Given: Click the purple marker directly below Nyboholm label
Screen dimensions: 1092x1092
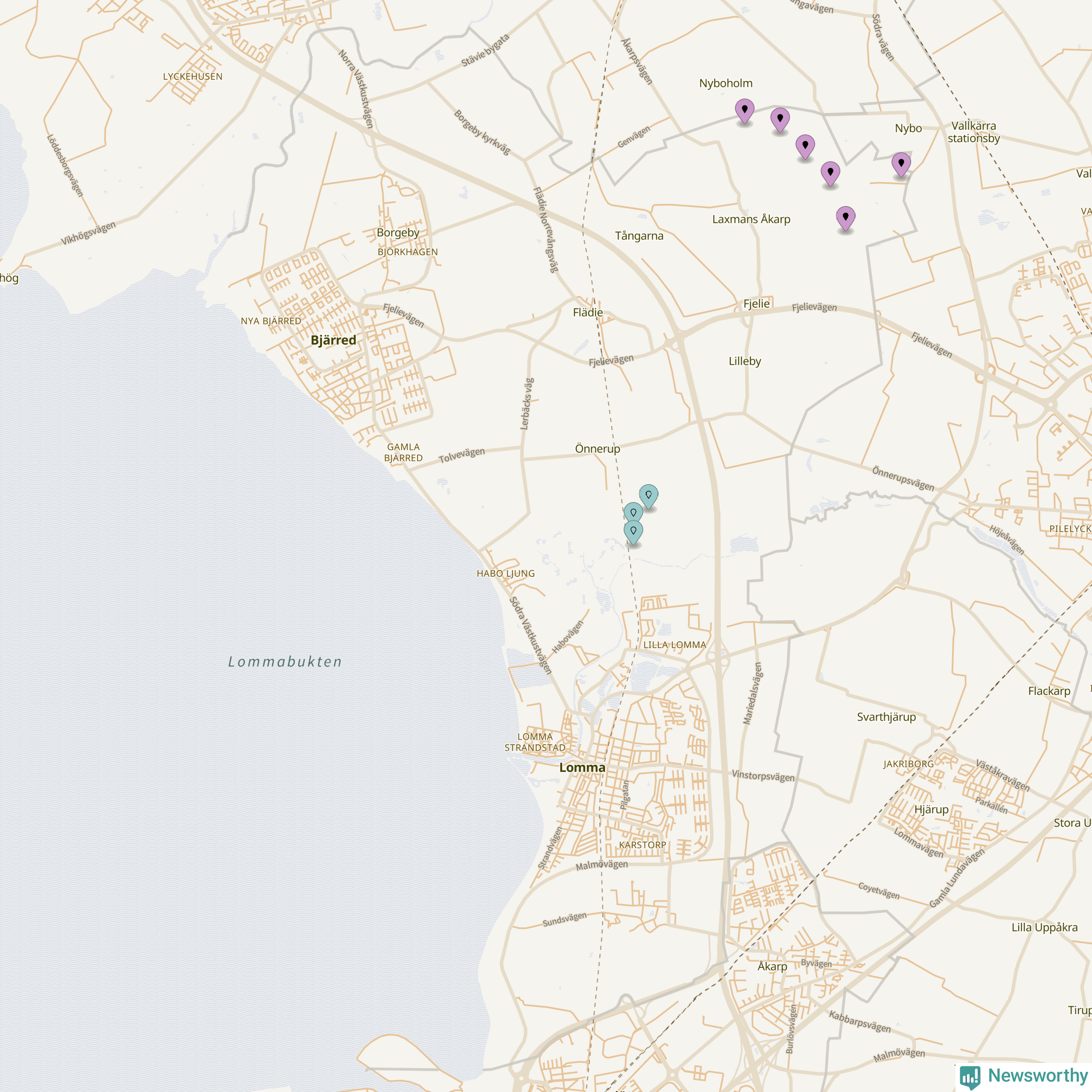Looking at the screenshot, I should pyautogui.click(x=744, y=111).
